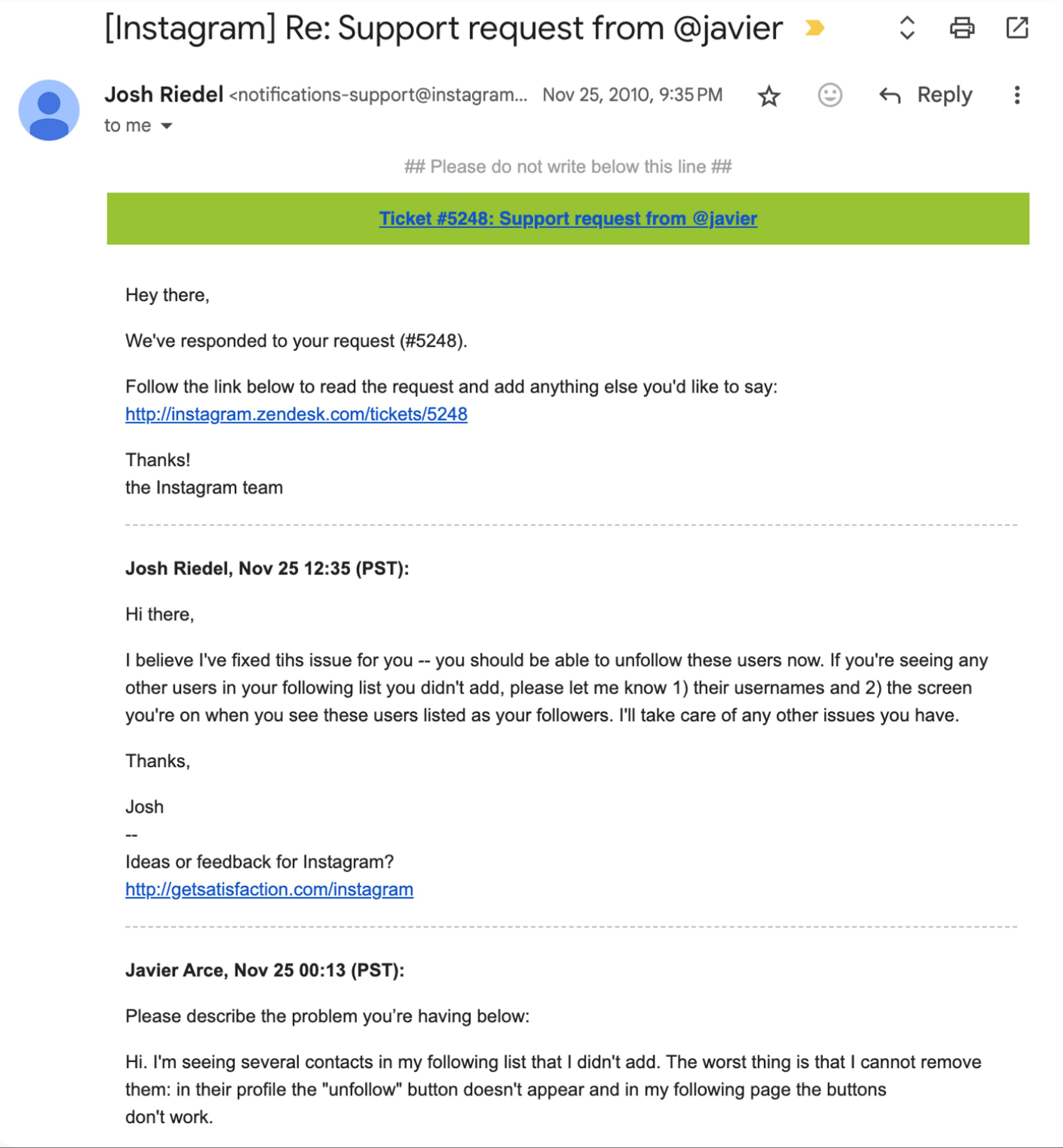The height and width of the screenshot is (1148, 1063).
Task: Click the reply arrow icon
Action: [x=889, y=95]
